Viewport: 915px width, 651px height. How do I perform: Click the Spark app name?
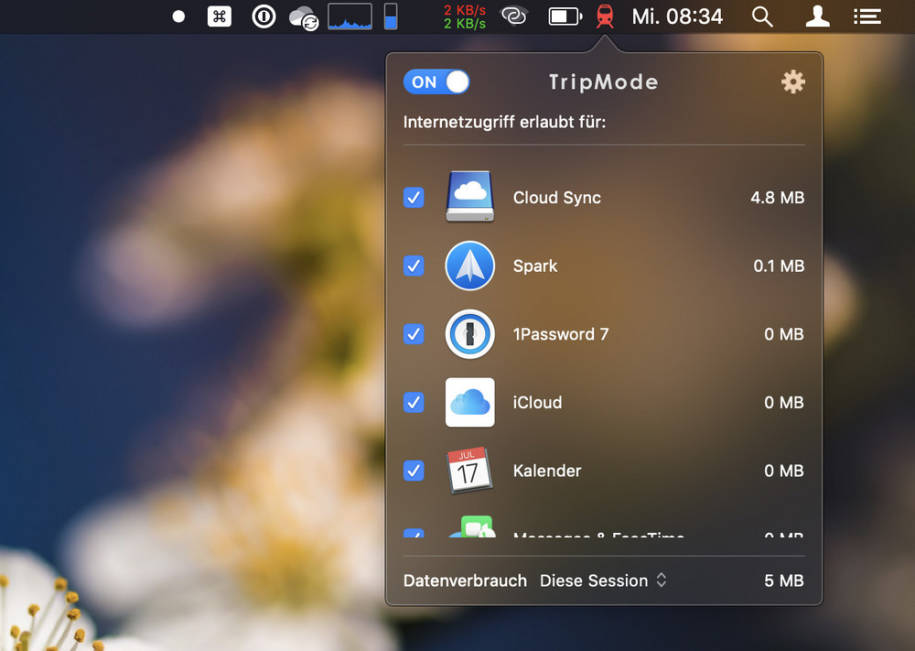pos(535,267)
